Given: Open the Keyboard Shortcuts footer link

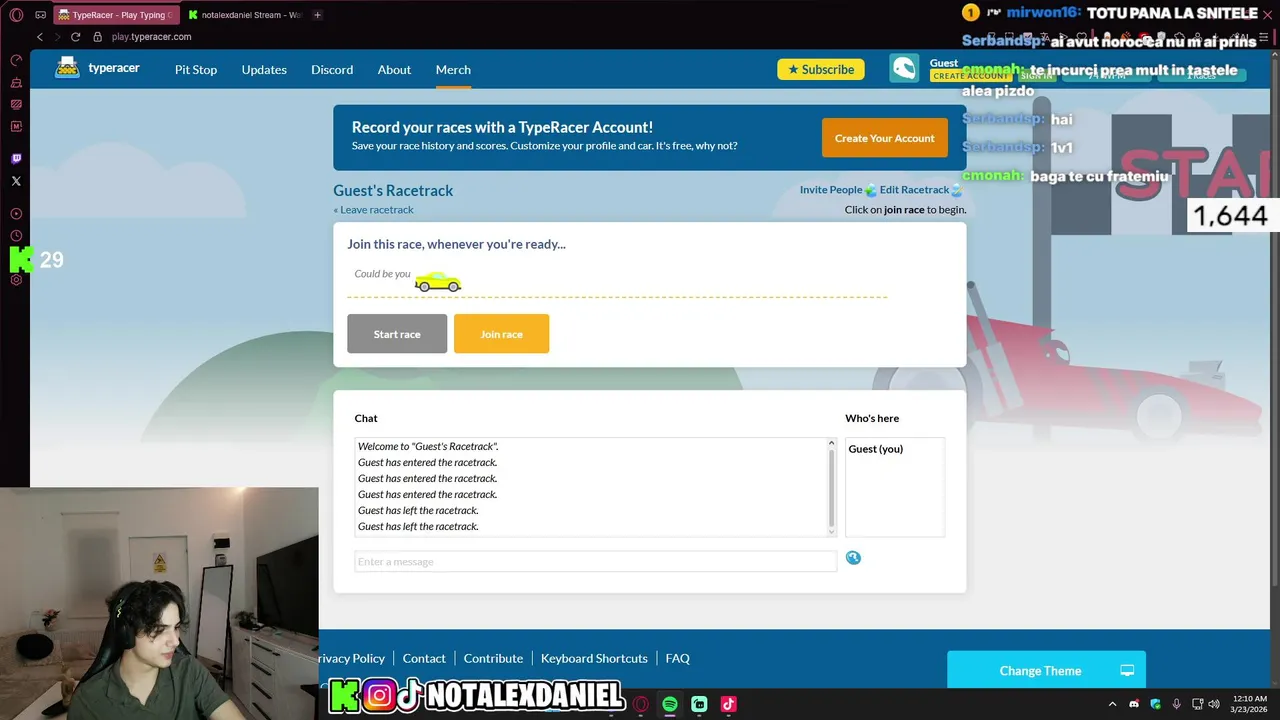Looking at the screenshot, I should (x=594, y=658).
